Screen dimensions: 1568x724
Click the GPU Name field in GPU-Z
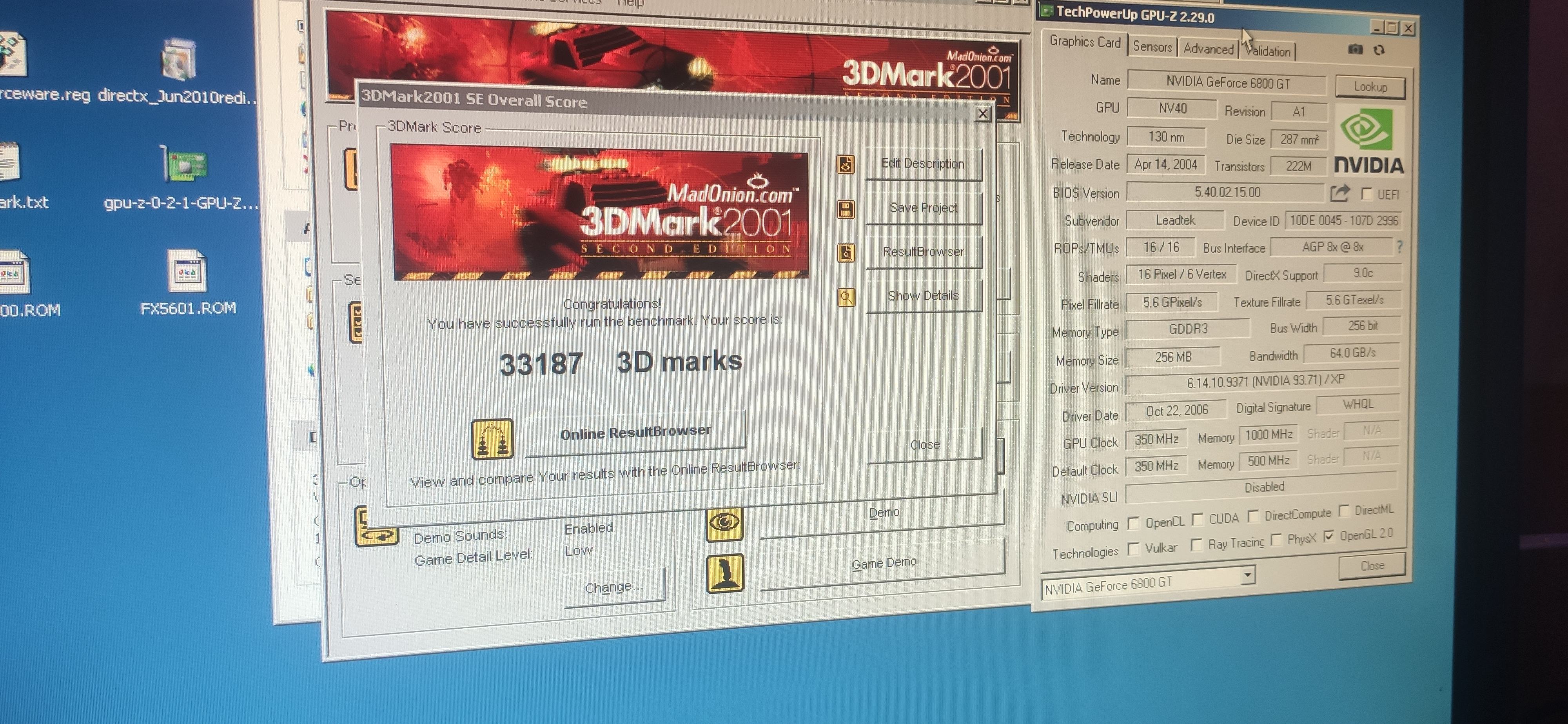click(x=1226, y=82)
